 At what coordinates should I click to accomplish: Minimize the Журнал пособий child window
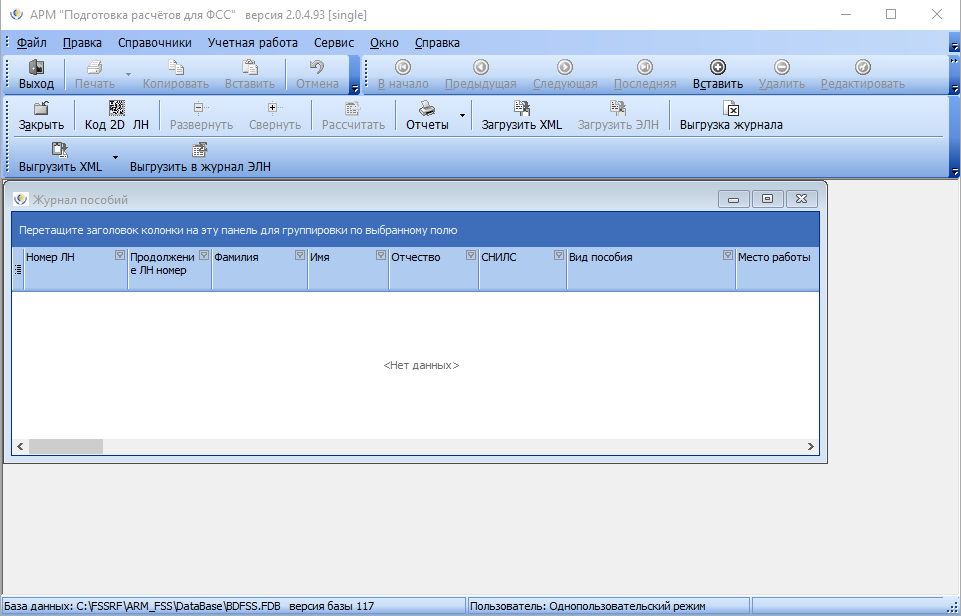pos(734,199)
